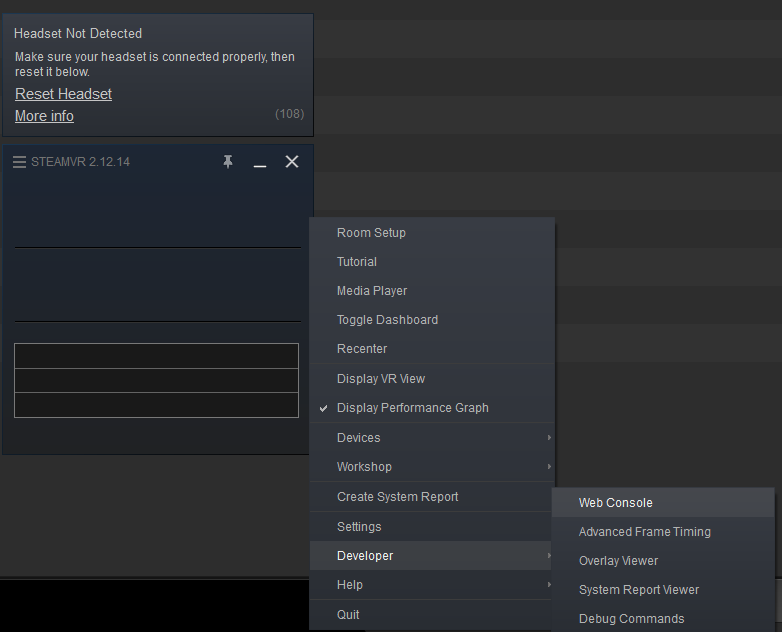Click the Reset Headset link
The image size is (782, 632).
tap(63, 94)
